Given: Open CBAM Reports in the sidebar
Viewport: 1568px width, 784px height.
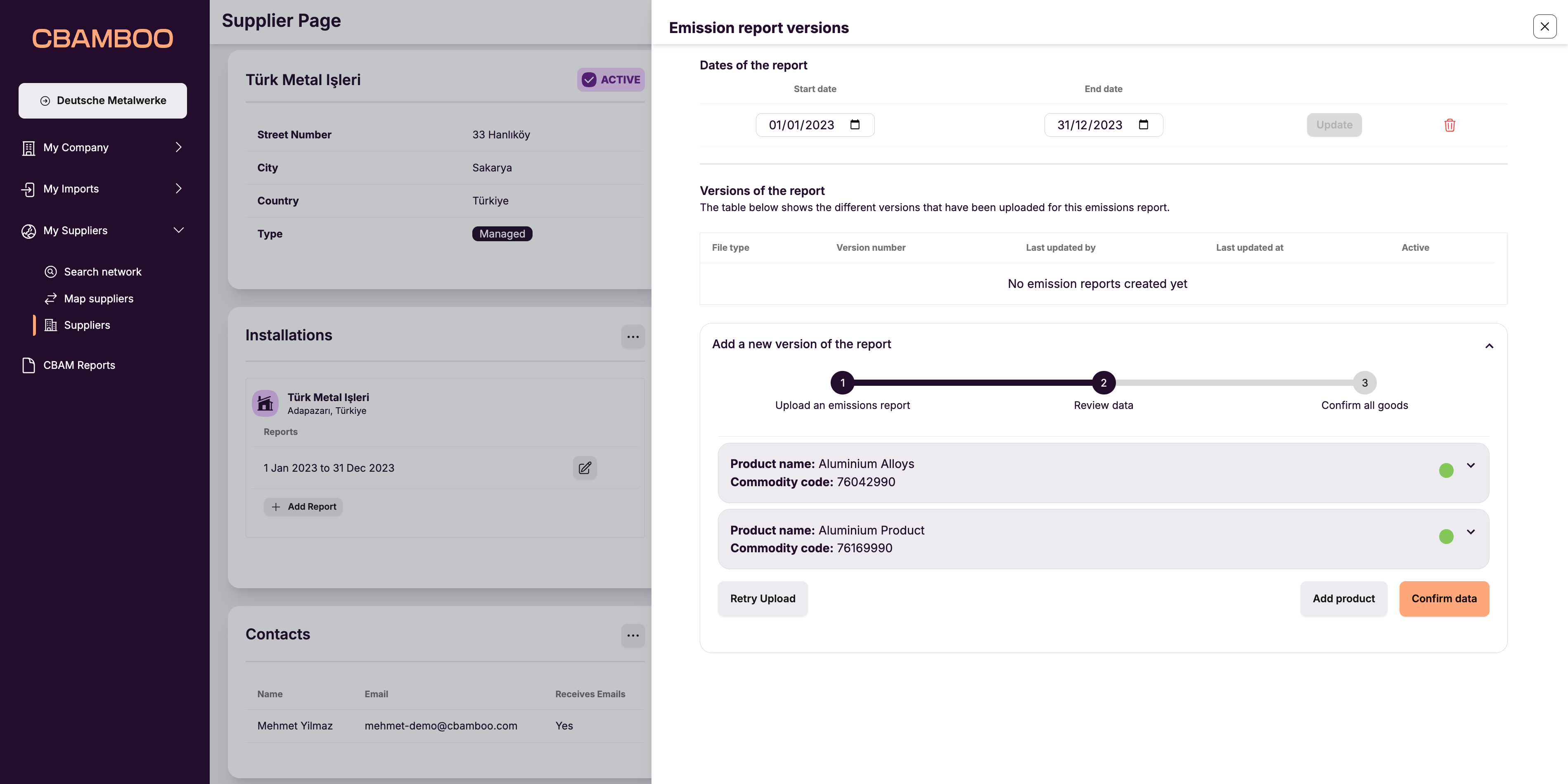Looking at the screenshot, I should click(x=79, y=365).
